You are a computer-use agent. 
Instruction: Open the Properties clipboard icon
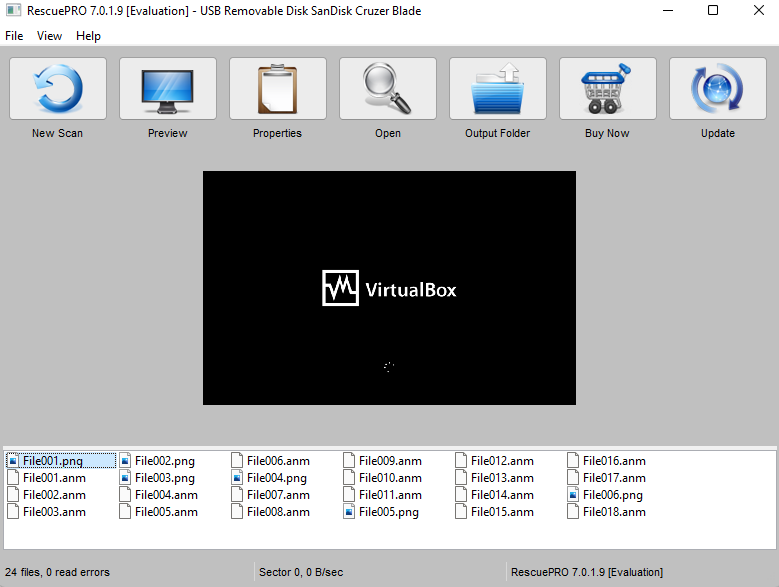pos(278,89)
